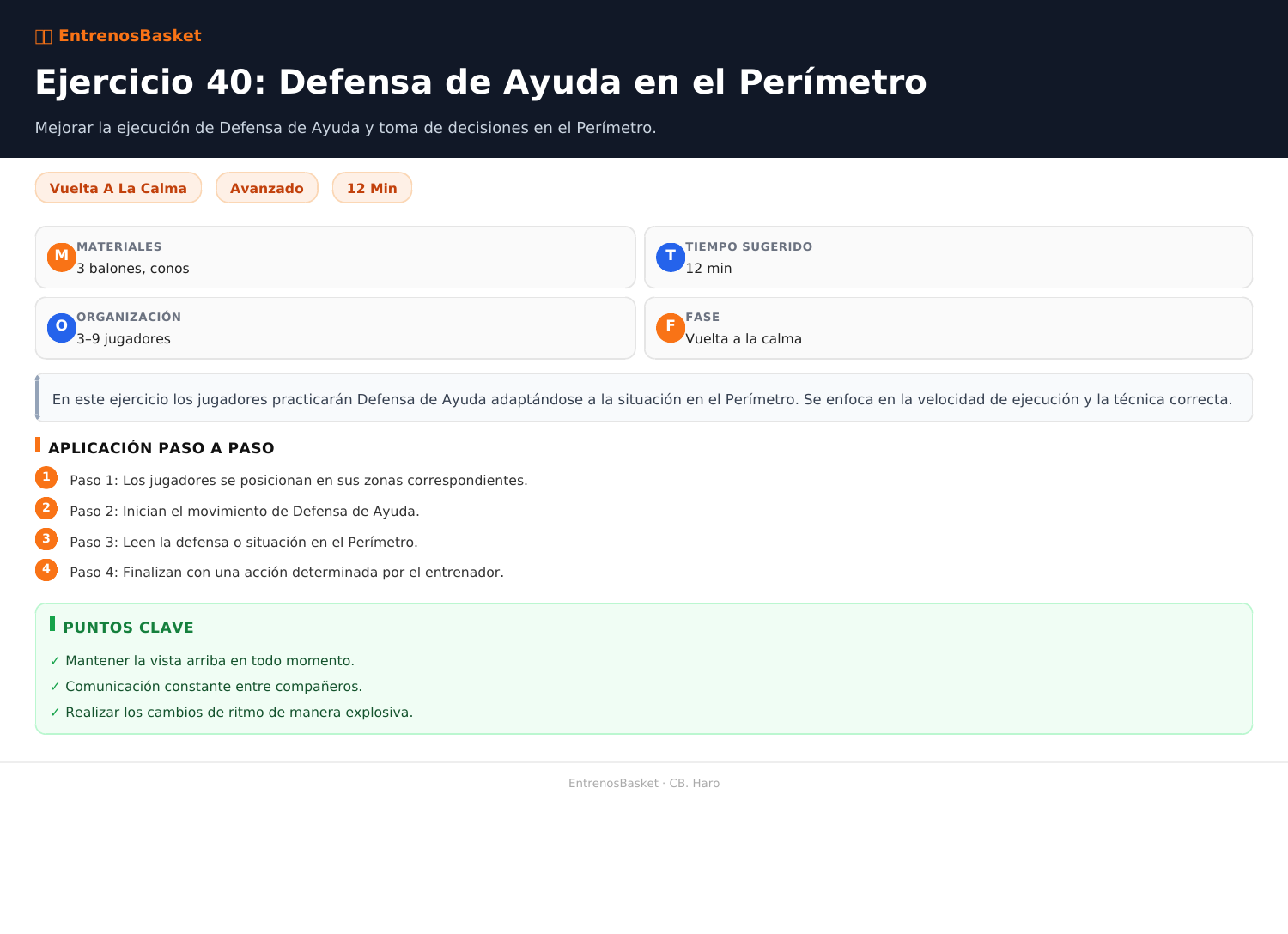Select the "Vuelta A La Calma" tag
This screenshot has height=934, width=1288.
pos(118,188)
